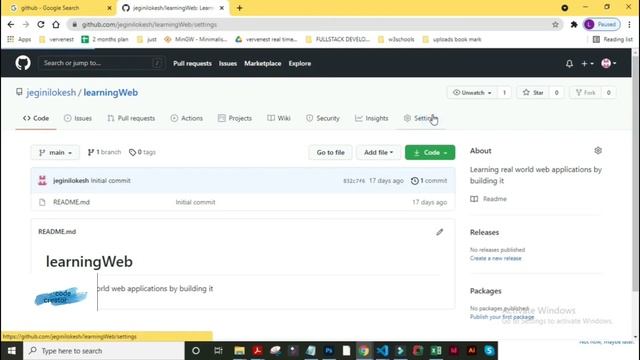
Task: Open the Chrome three-dot menu
Action: pyautogui.click(x=629, y=24)
